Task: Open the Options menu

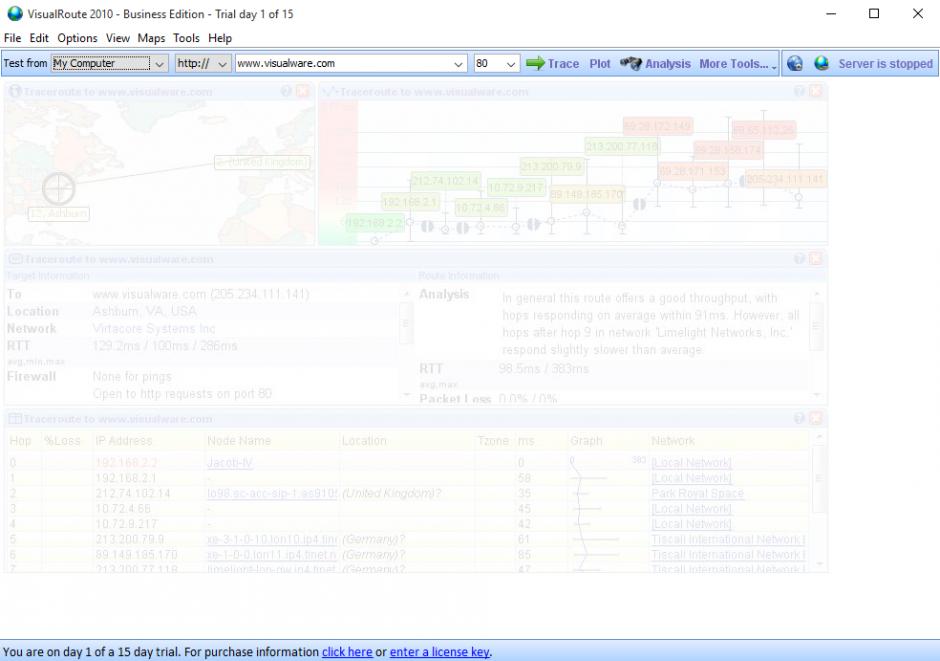Action: pos(77,38)
